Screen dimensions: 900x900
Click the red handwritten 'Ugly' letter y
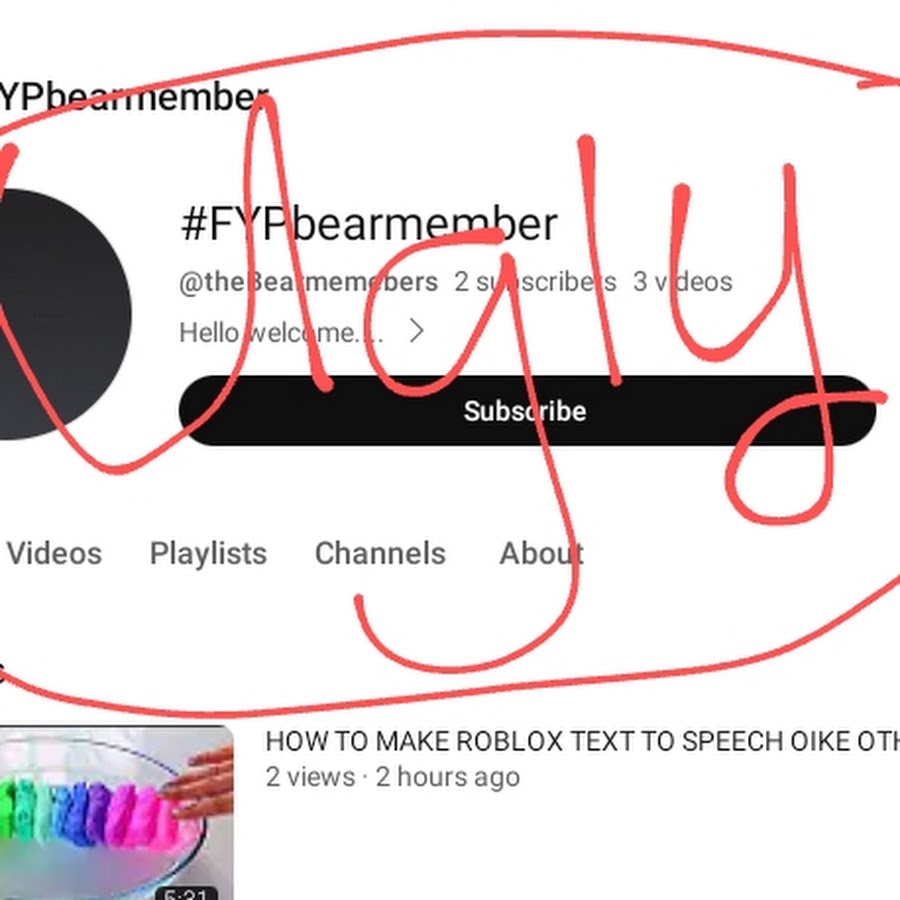(x=779, y=344)
